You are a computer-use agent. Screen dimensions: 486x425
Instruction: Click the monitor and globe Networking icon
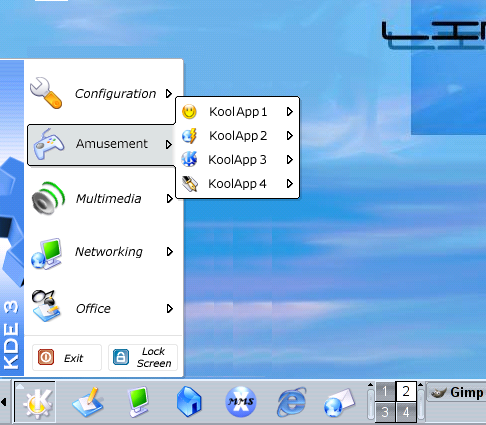click(47, 253)
